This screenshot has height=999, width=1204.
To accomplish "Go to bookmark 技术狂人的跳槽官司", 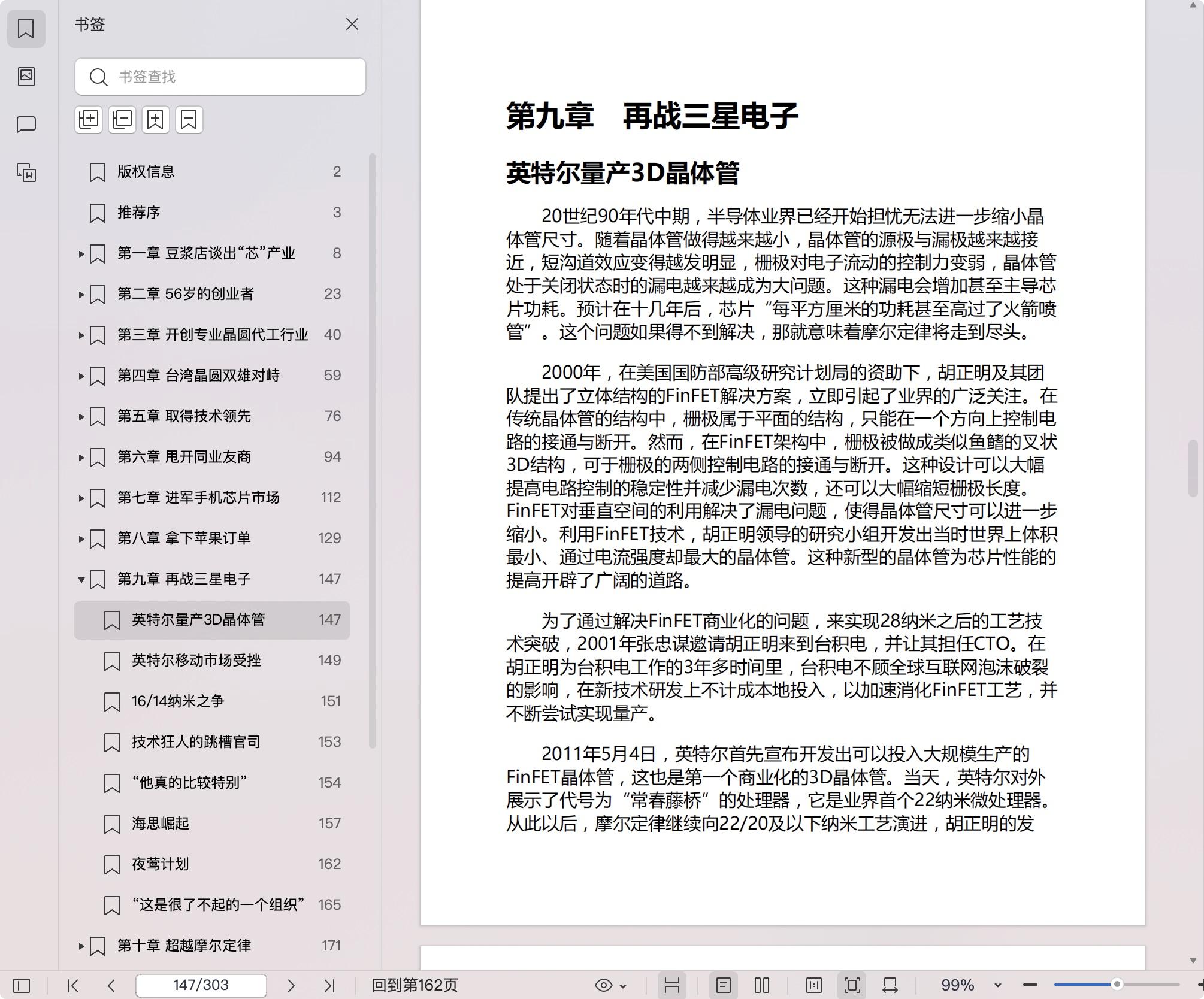I will pos(212,742).
